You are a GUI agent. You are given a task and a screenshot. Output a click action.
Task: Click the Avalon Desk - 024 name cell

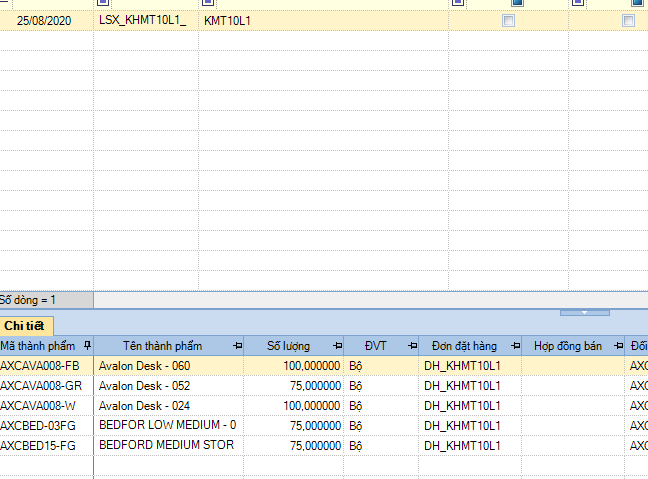coord(144,406)
